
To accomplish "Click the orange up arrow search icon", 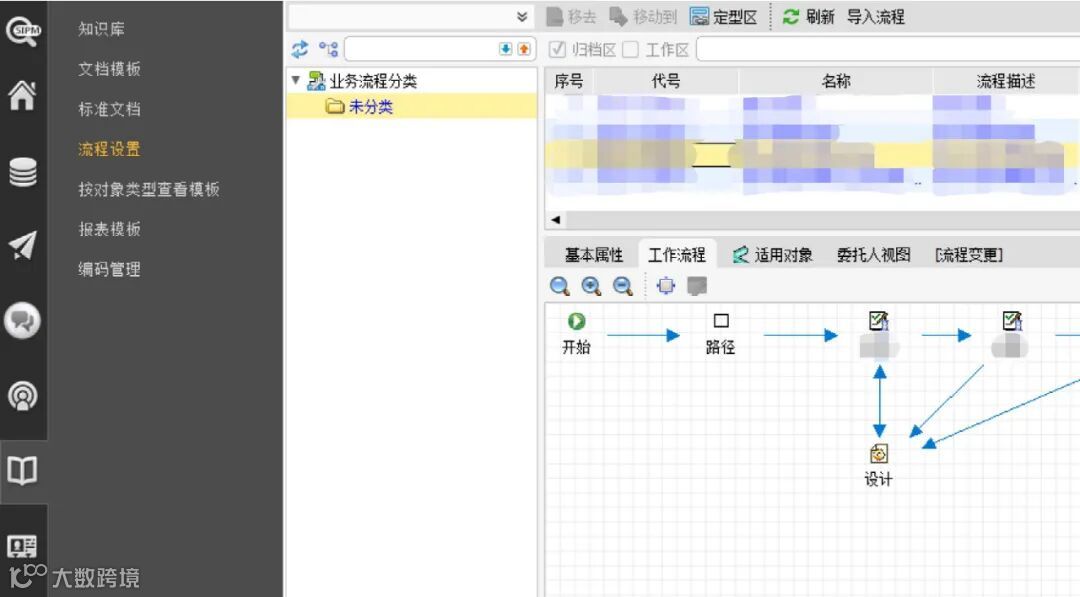I will 524,49.
